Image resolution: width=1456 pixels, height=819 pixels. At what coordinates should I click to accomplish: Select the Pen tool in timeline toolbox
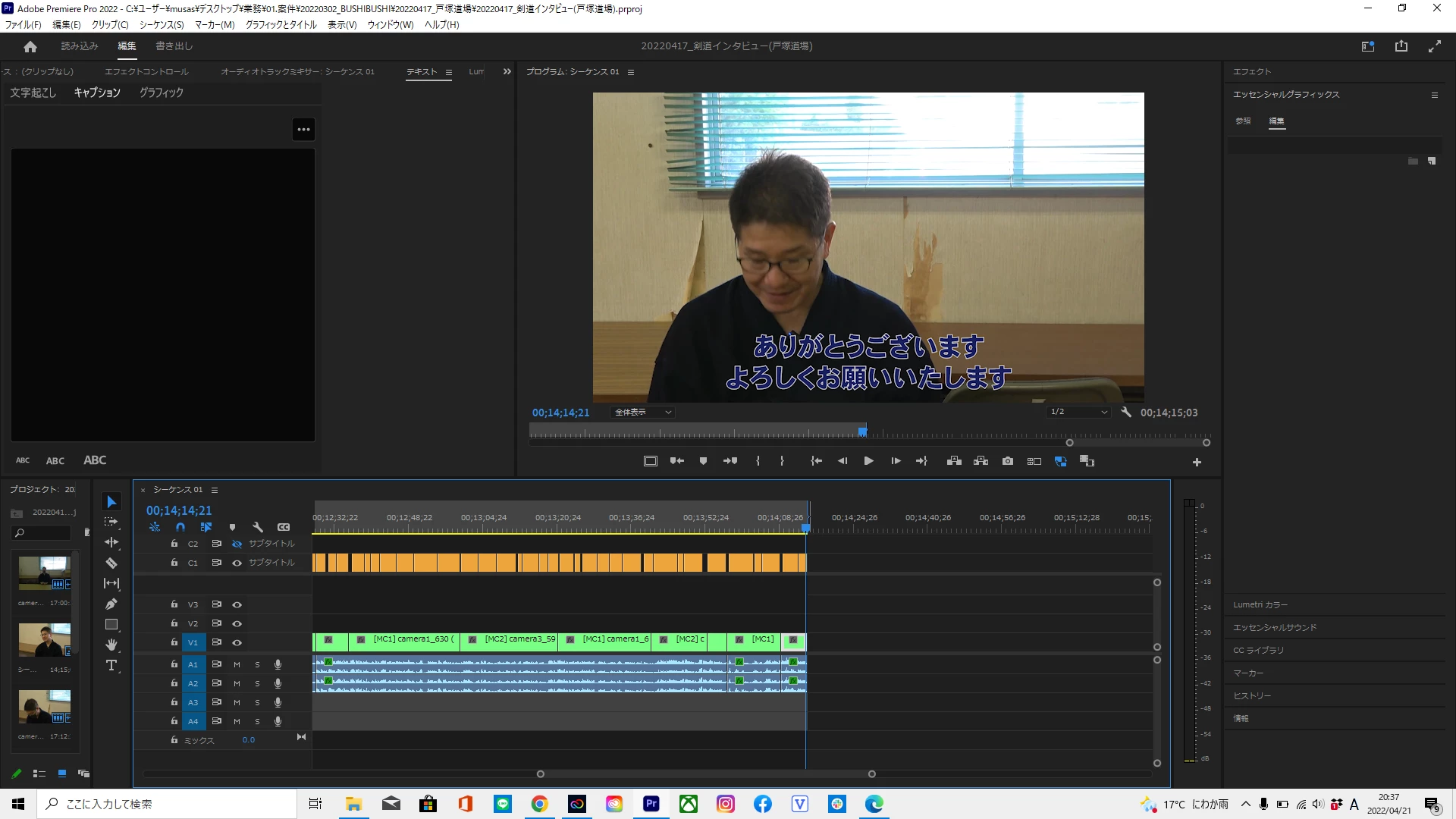111,604
